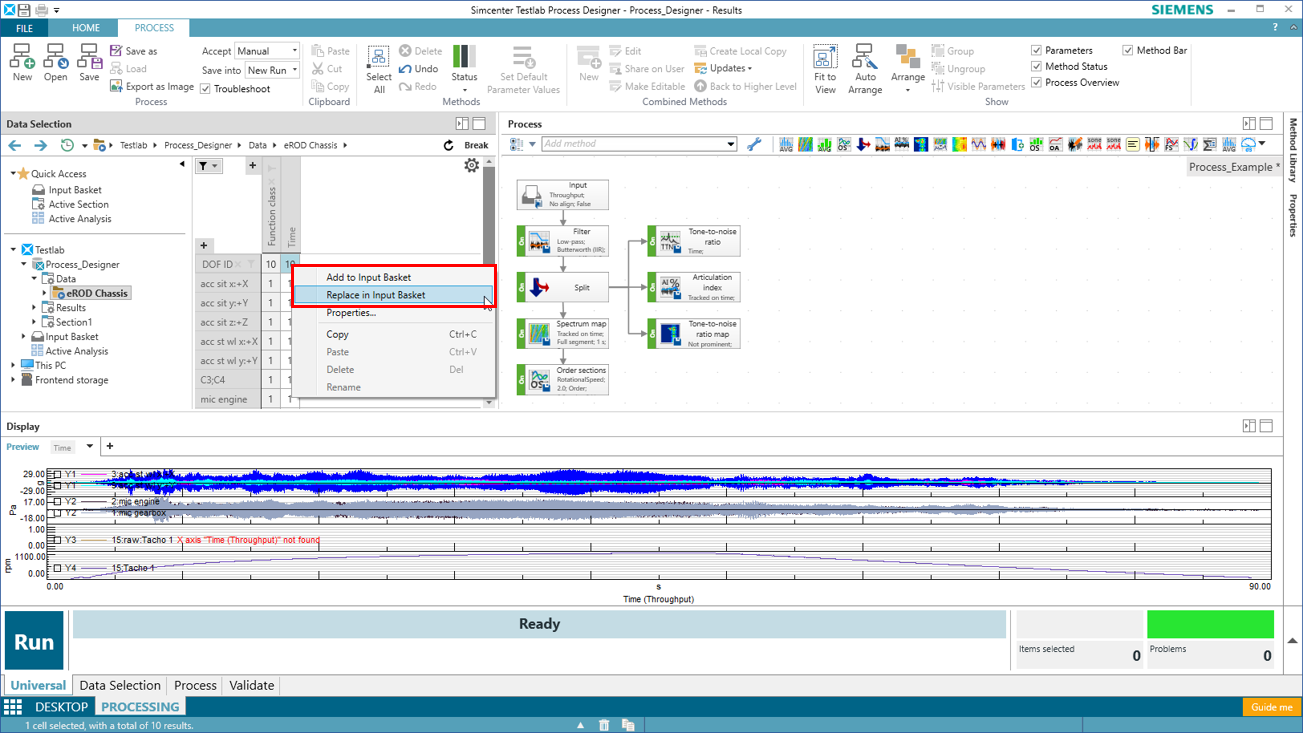The image size is (1303, 733).
Task: Click the settings gear in Data Selection
Action: pyautogui.click(x=471, y=166)
